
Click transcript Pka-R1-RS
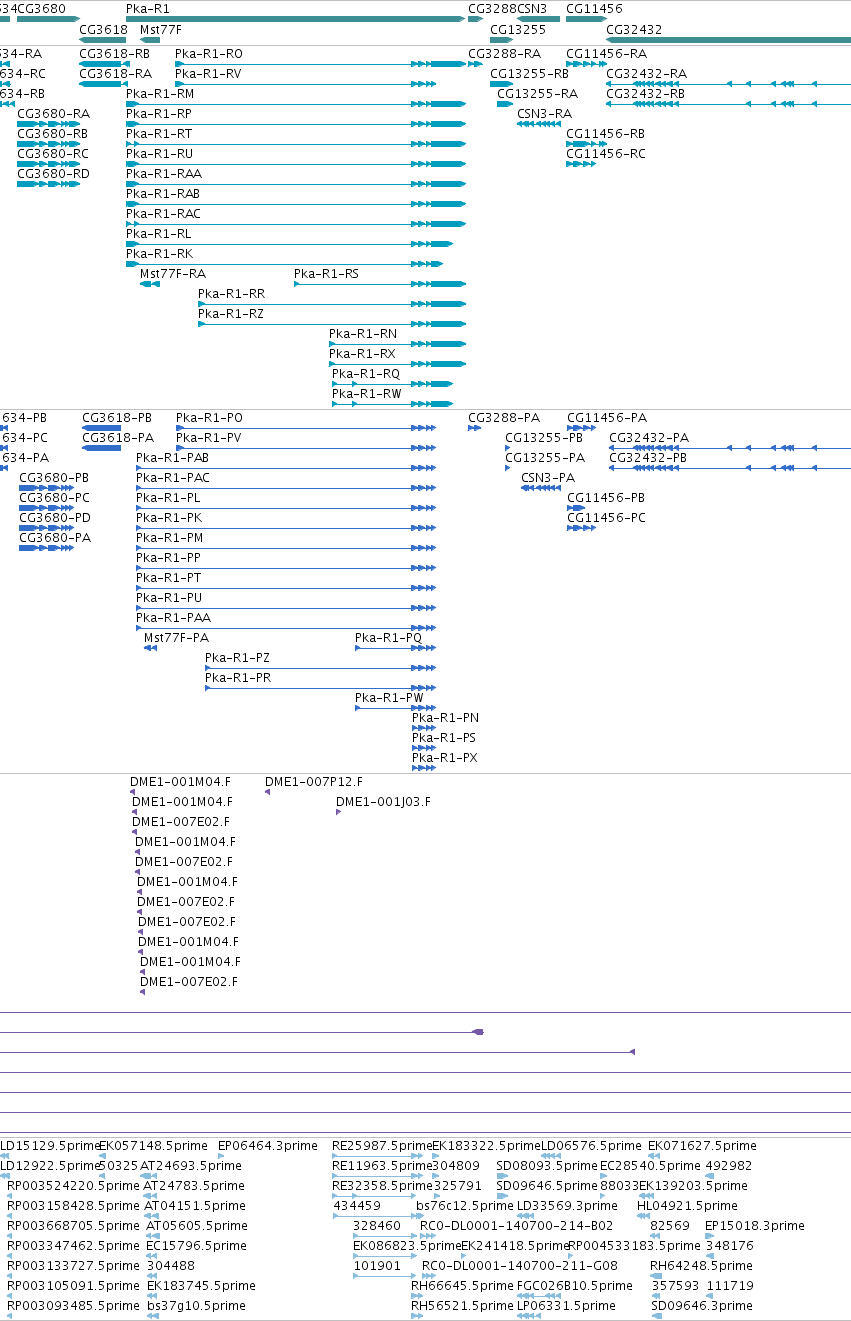(327, 274)
